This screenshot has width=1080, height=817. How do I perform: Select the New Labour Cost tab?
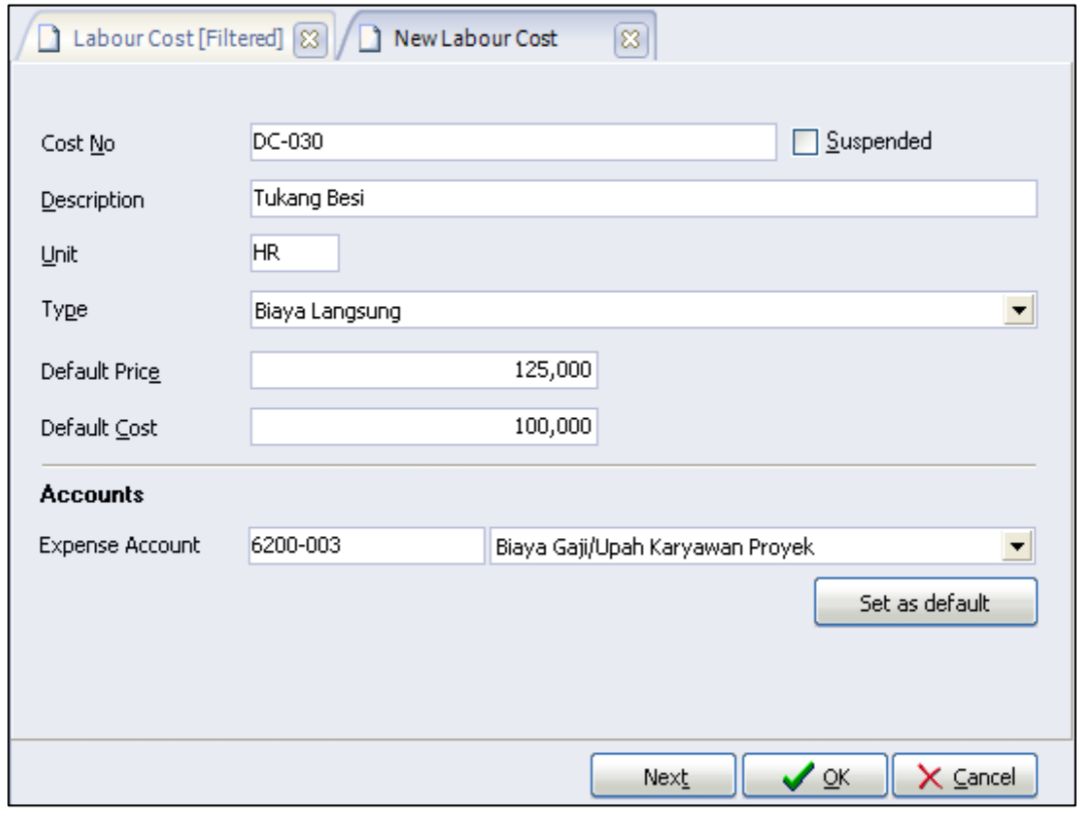point(475,39)
